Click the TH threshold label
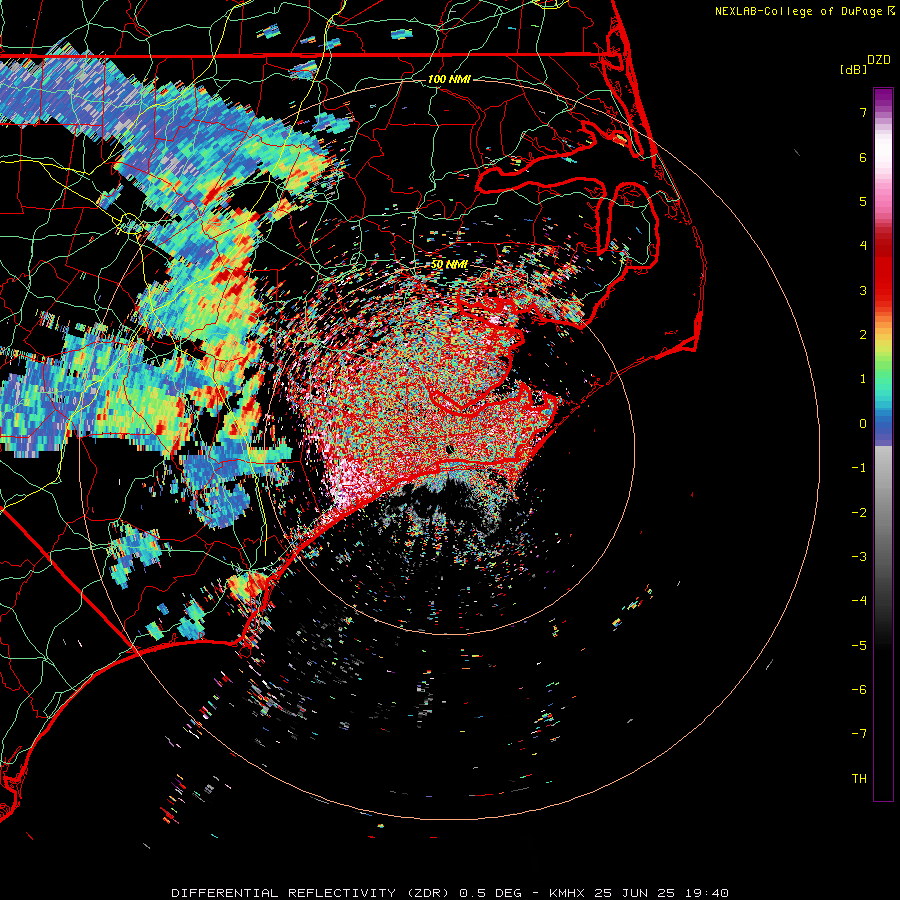Viewport: 900px width, 900px height. tap(859, 779)
